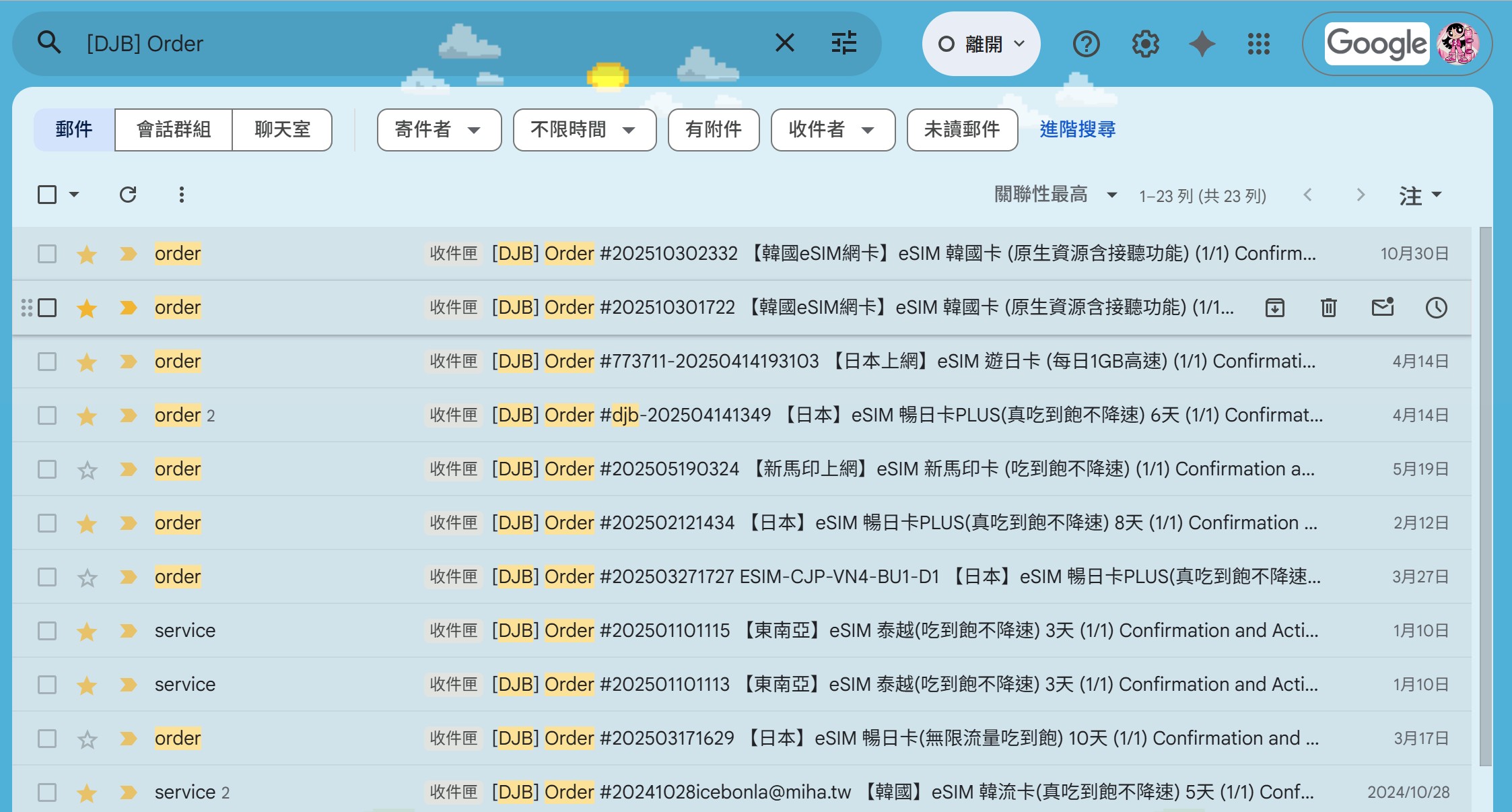Open Gmail settings gear icon
The image size is (1512, 812).
click(1145, 44)
